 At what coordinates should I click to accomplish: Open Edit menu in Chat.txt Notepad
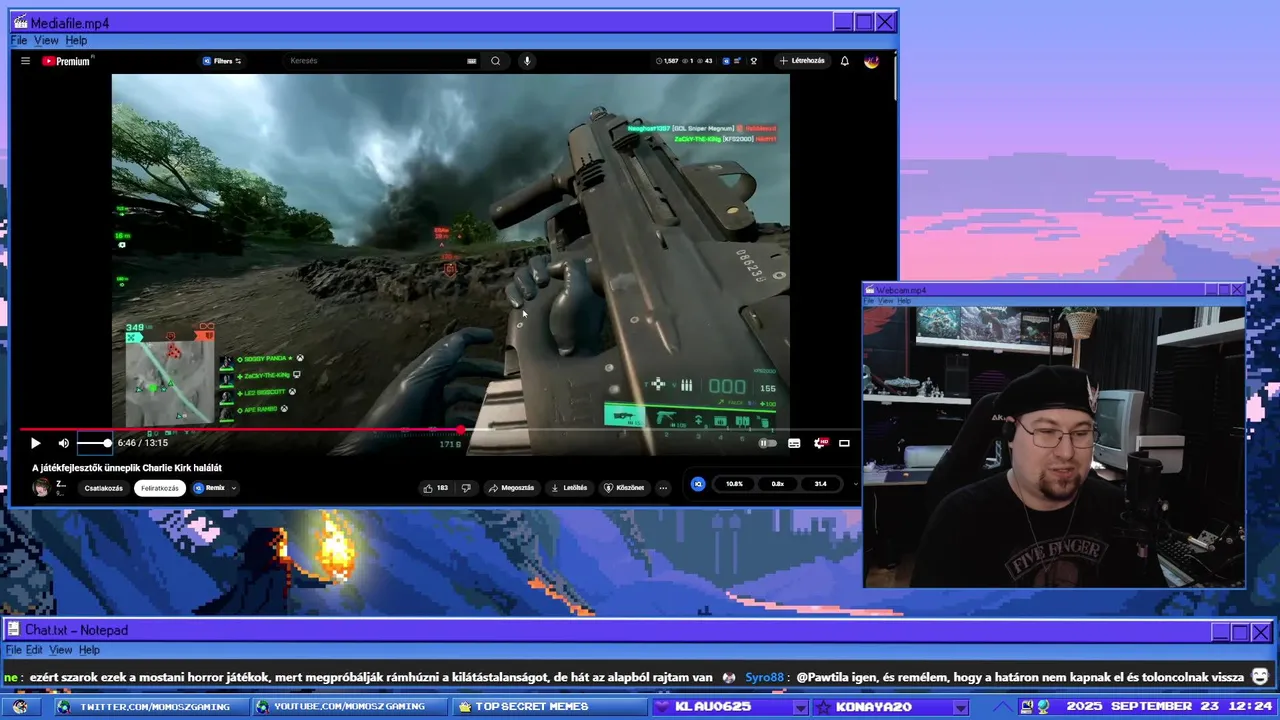(34, 650)
